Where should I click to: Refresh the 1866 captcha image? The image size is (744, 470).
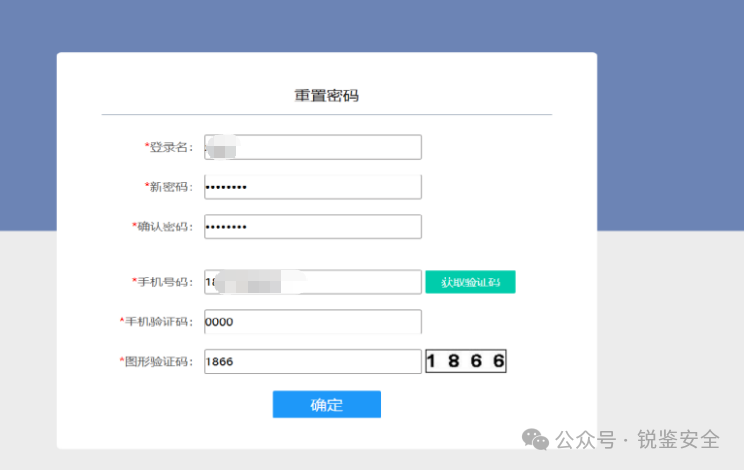(466, 361)
